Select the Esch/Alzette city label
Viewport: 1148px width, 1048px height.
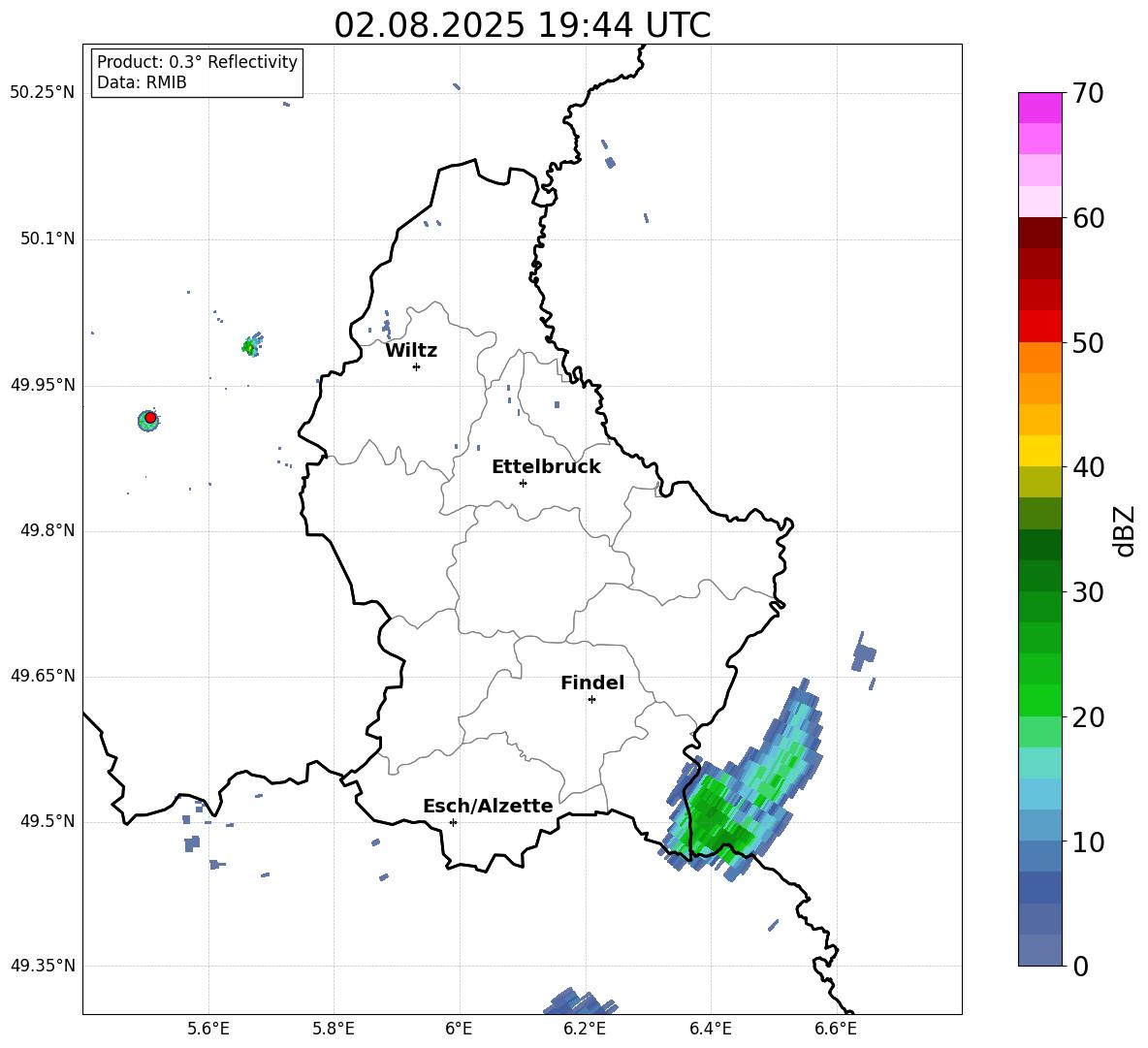click(488, 807)
